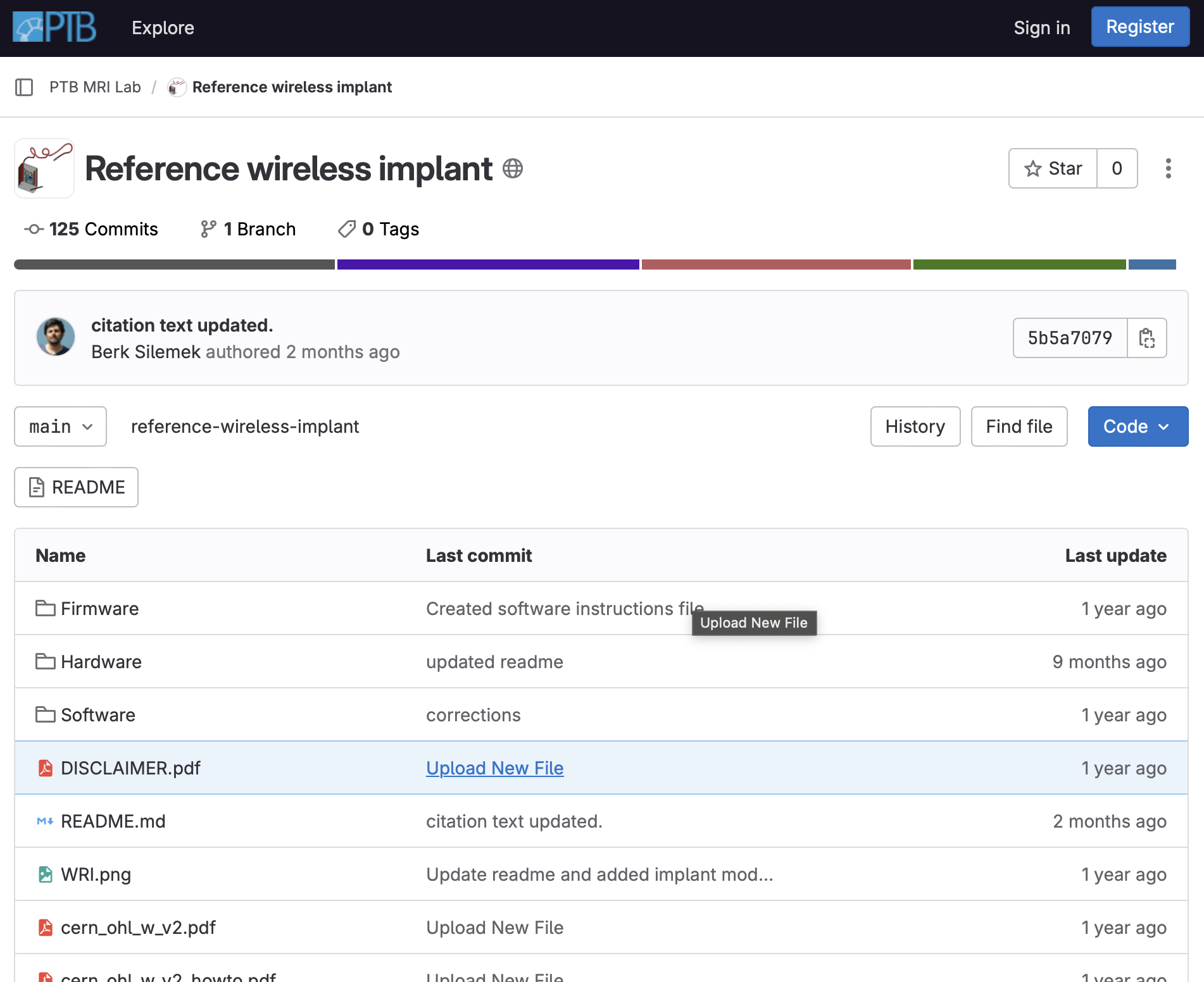Viewport: 1204px width, 982px height.
Task: Open the Firmware folder
Action: point(99,609)
